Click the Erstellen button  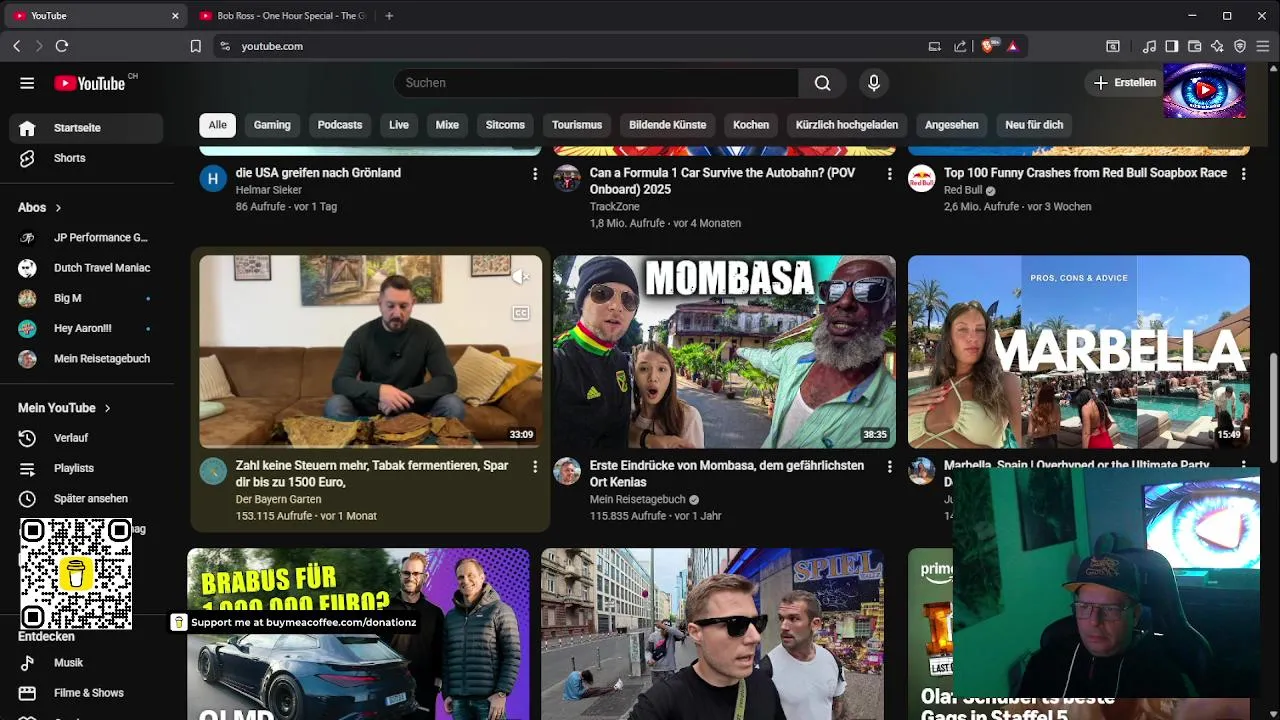(x=1125, y=83)
